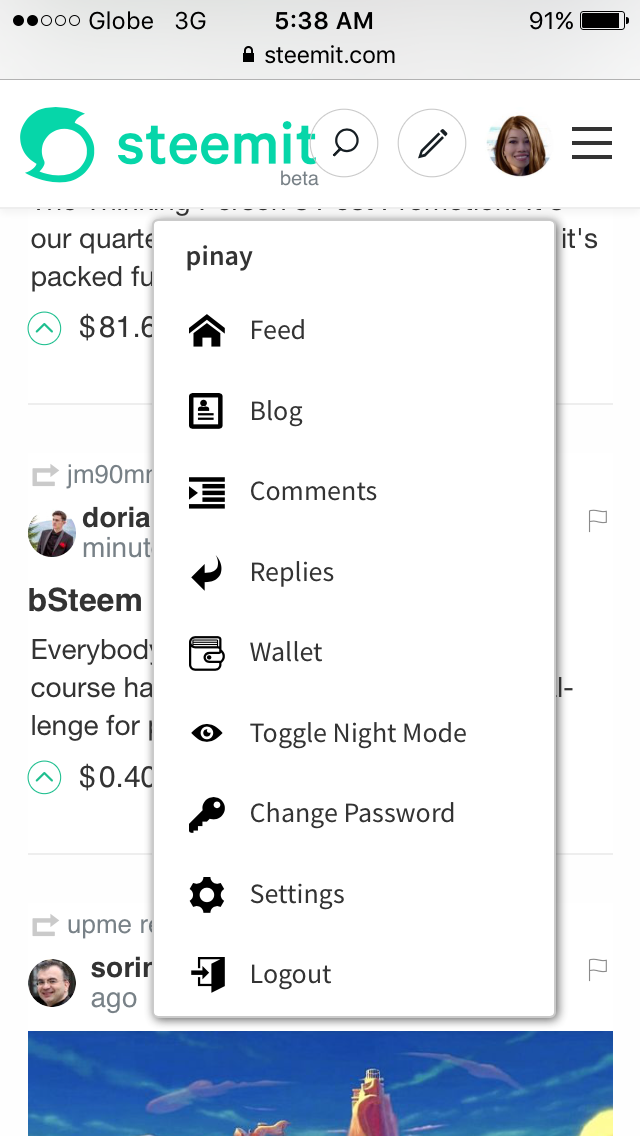The image size is (640, 1136).
Task: Click the house icon beside Feed
Action: pos(207,330)
